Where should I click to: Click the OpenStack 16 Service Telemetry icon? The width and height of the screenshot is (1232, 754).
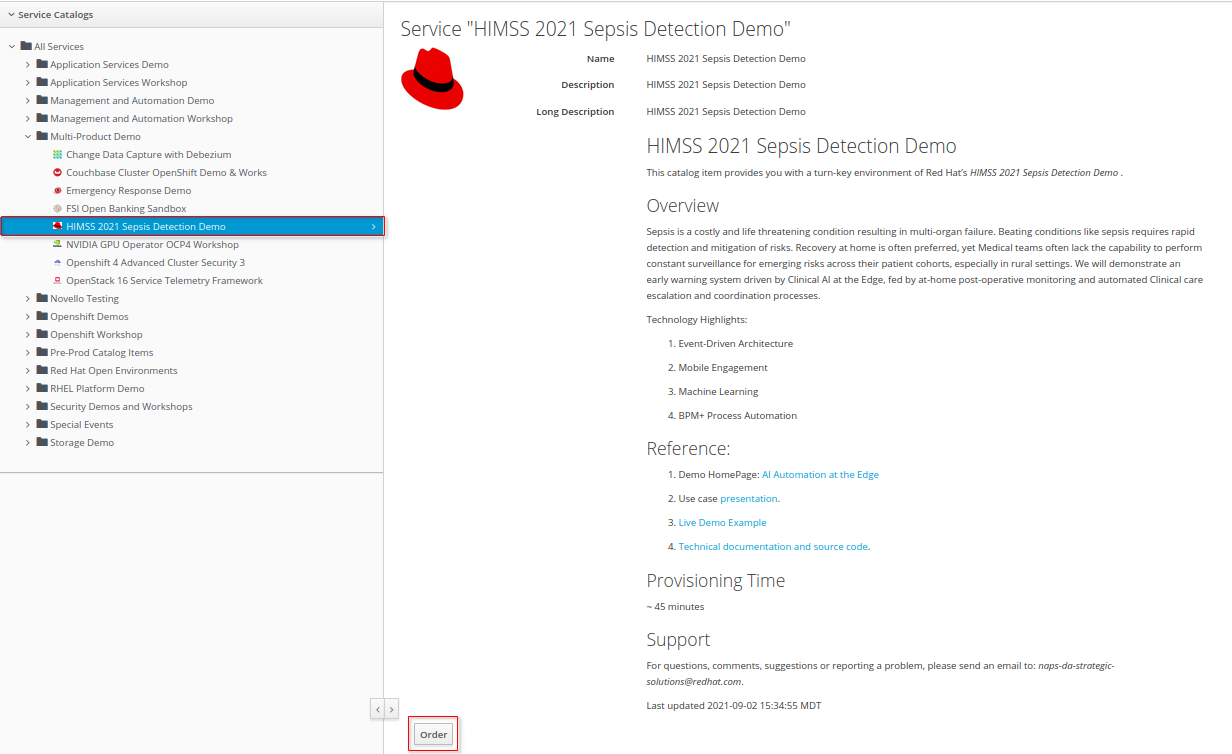click(x=58, y=281)
